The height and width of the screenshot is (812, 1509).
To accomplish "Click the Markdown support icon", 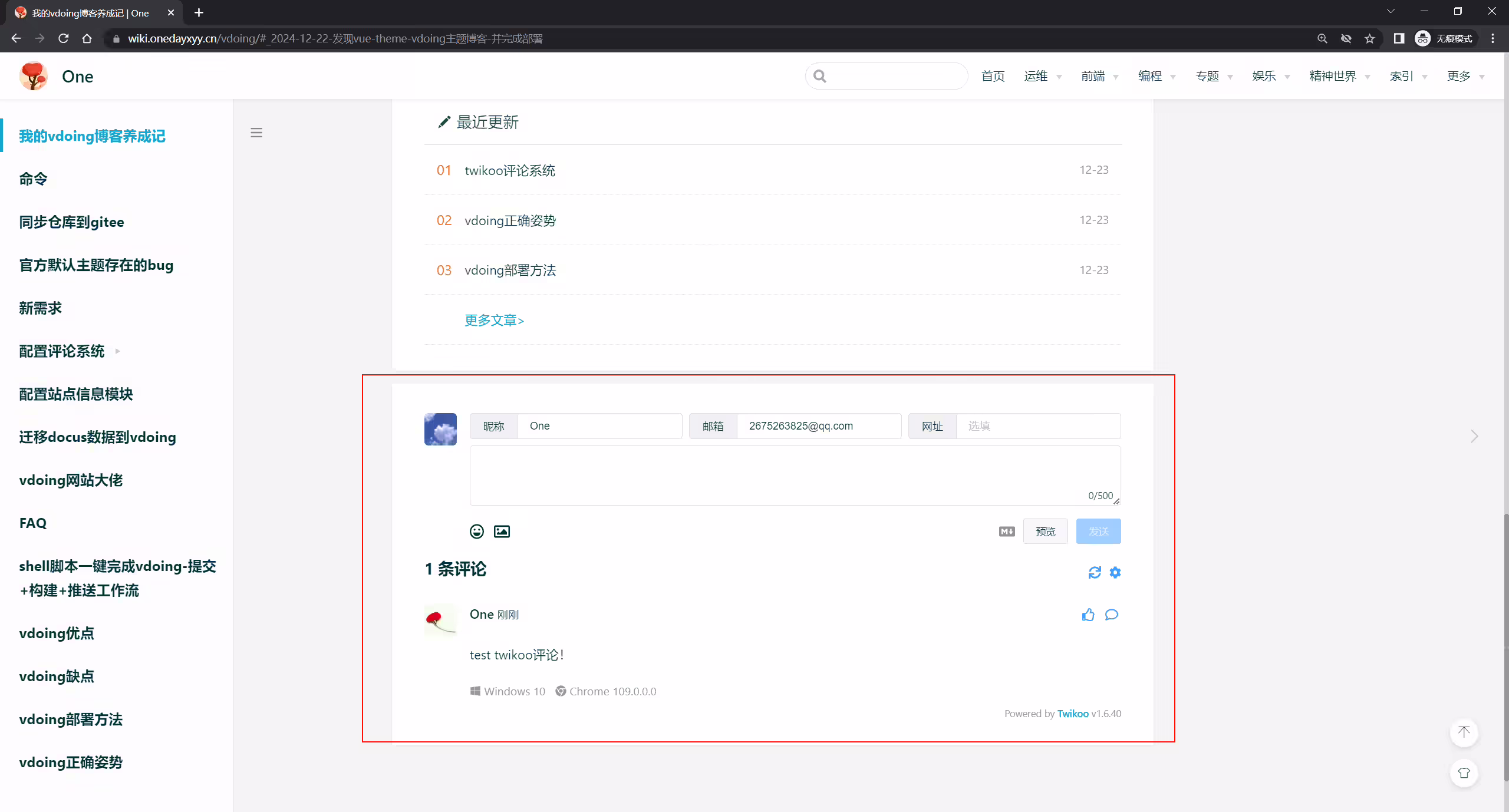I will point(1007,532).
